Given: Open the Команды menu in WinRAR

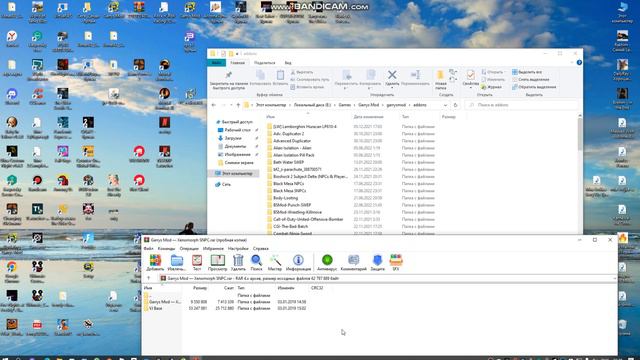Looking at the screenshot, I should click(166, 248).
